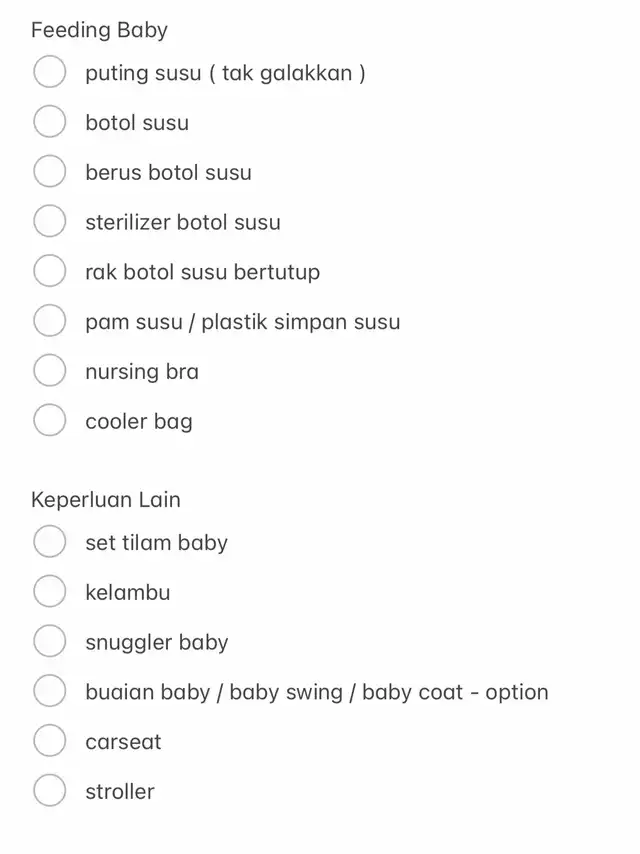Viewport: 640px width, 854px height.
Task: Tick the kelambu checkbox
Action: (x=50, y=591)
